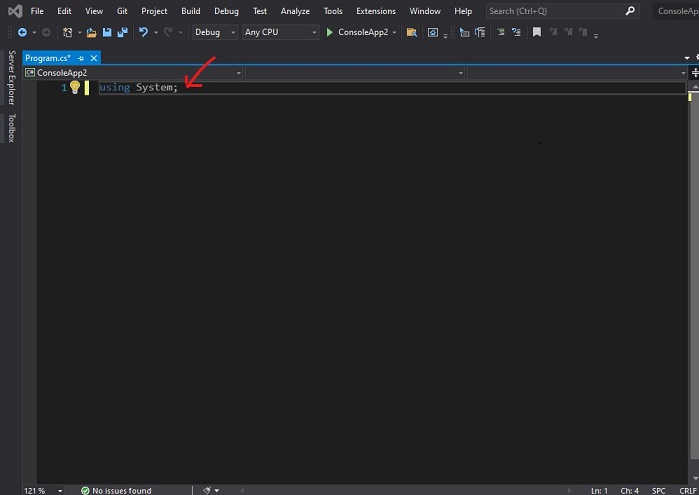Click the comment lines icon
The width and height of the screenshot is (699, 495).
(516, 32)
